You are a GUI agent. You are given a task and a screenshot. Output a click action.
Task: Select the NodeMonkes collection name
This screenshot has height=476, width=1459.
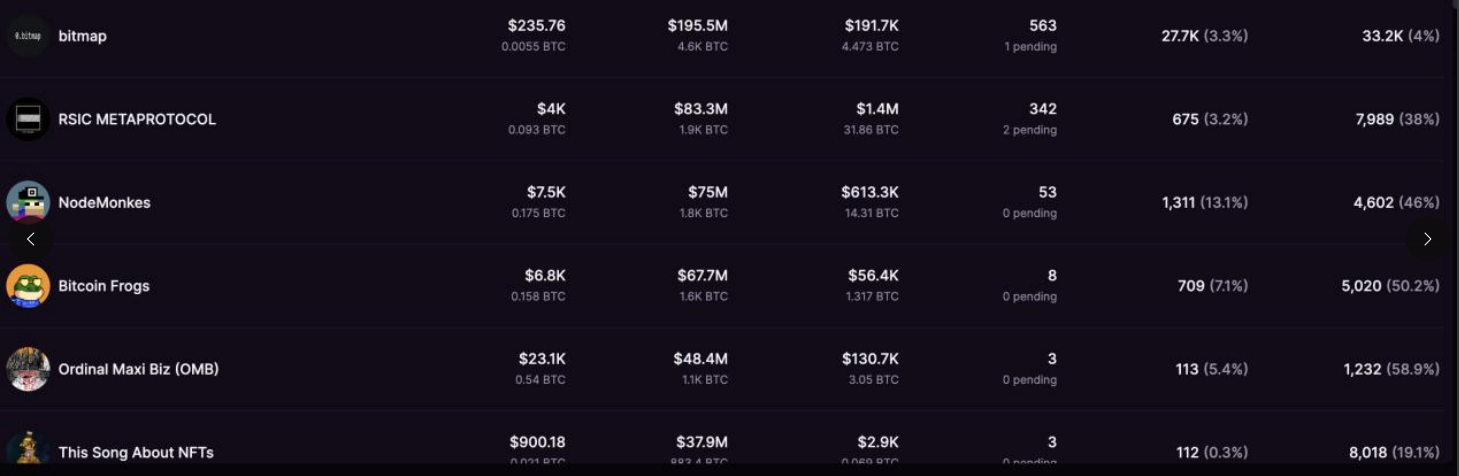tap(104, 202)
